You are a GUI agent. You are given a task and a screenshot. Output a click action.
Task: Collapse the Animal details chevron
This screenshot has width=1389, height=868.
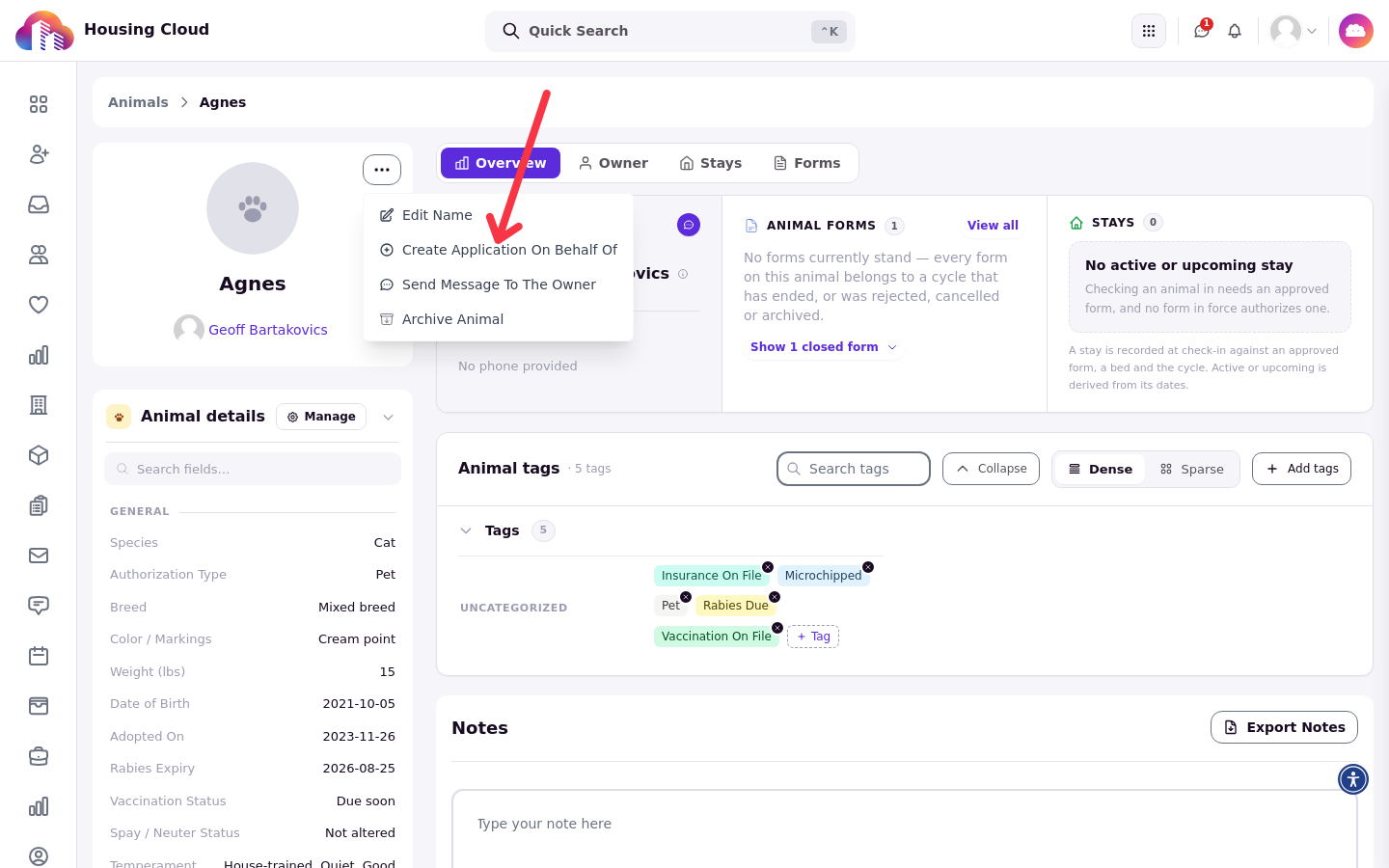[388, 417]
